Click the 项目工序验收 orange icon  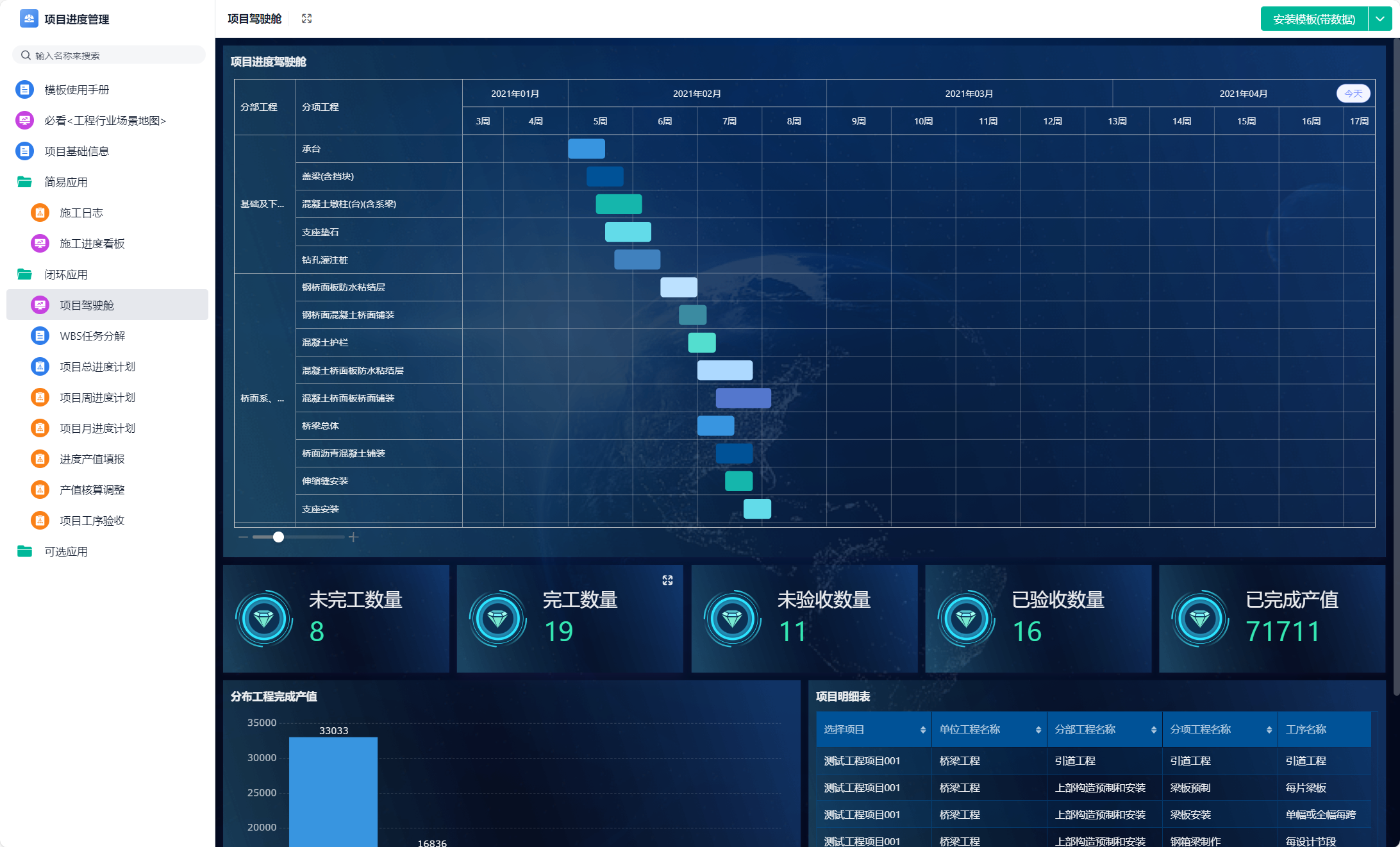point(40,521)
